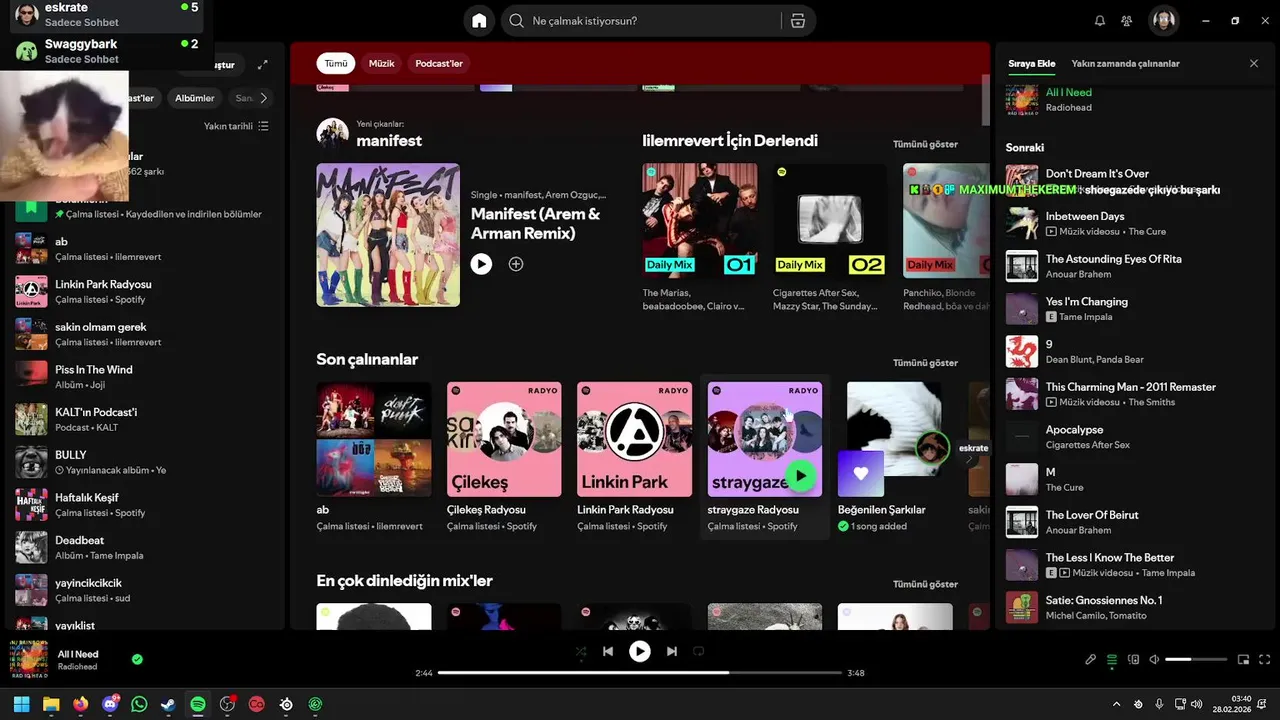Show more library filter chips with arrow

pos(263,98)
